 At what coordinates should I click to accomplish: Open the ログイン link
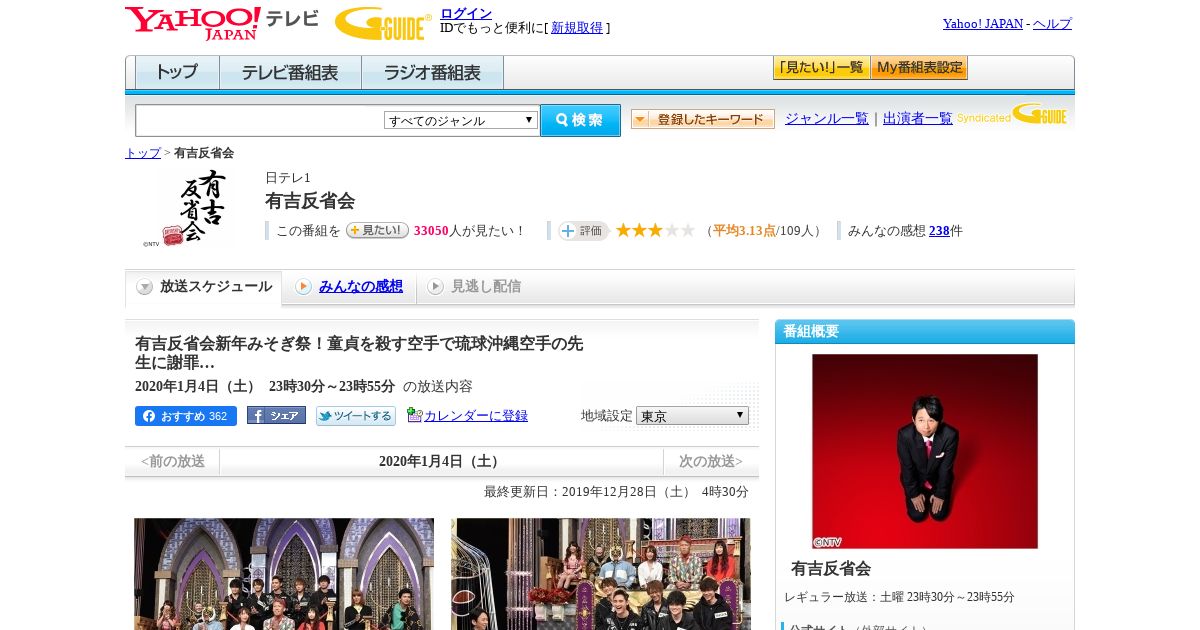coord(466,13)
